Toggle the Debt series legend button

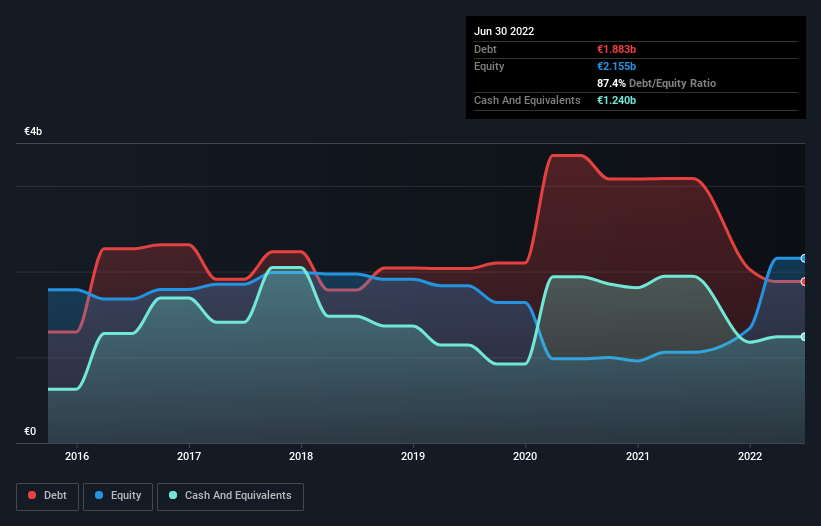pyautogui.click(x=48, y=496)
